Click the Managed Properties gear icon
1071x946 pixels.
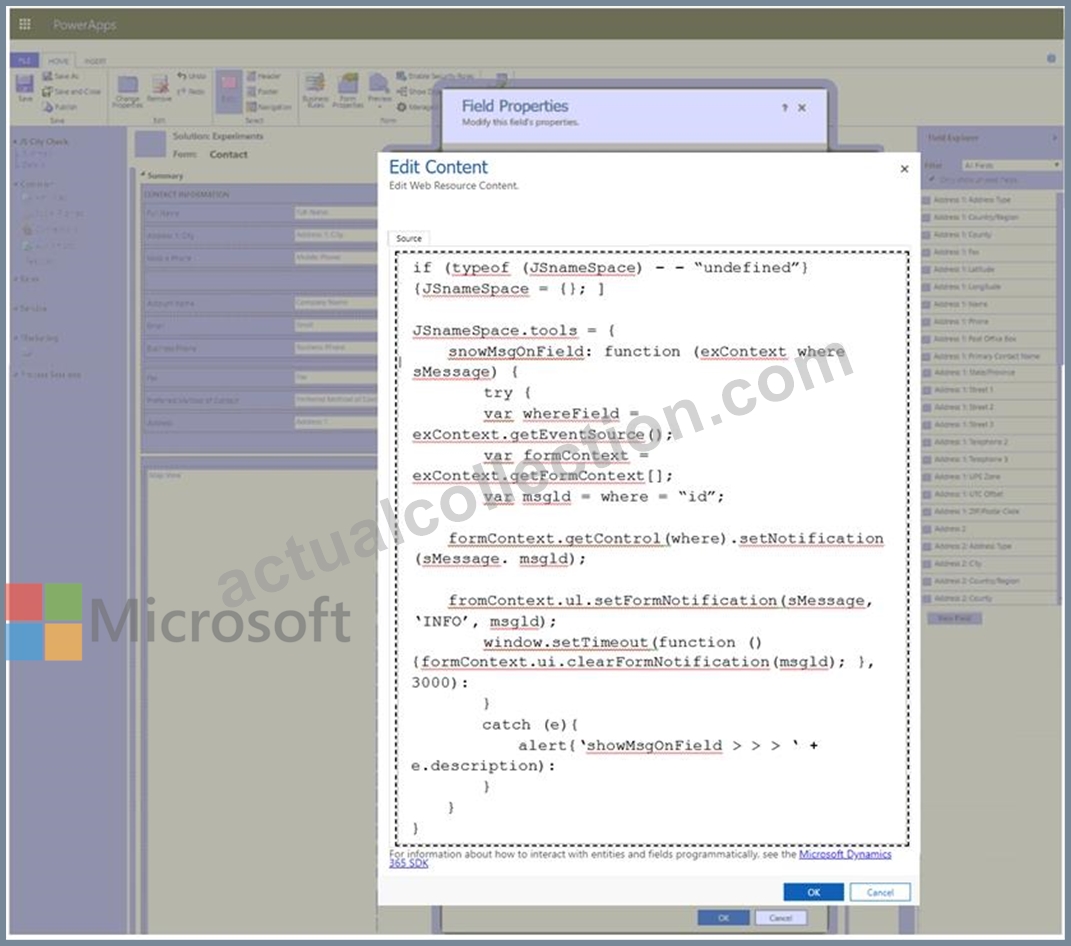(402, 107)
